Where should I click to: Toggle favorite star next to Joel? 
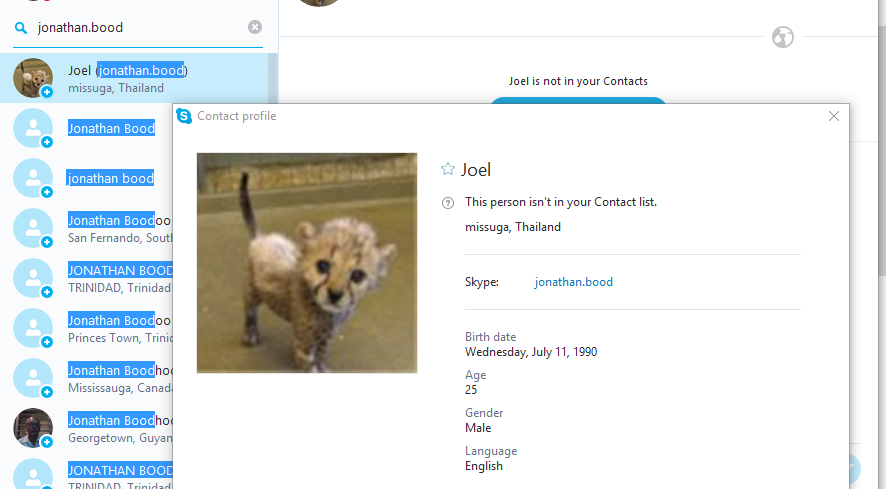click(x=448, y=169)
